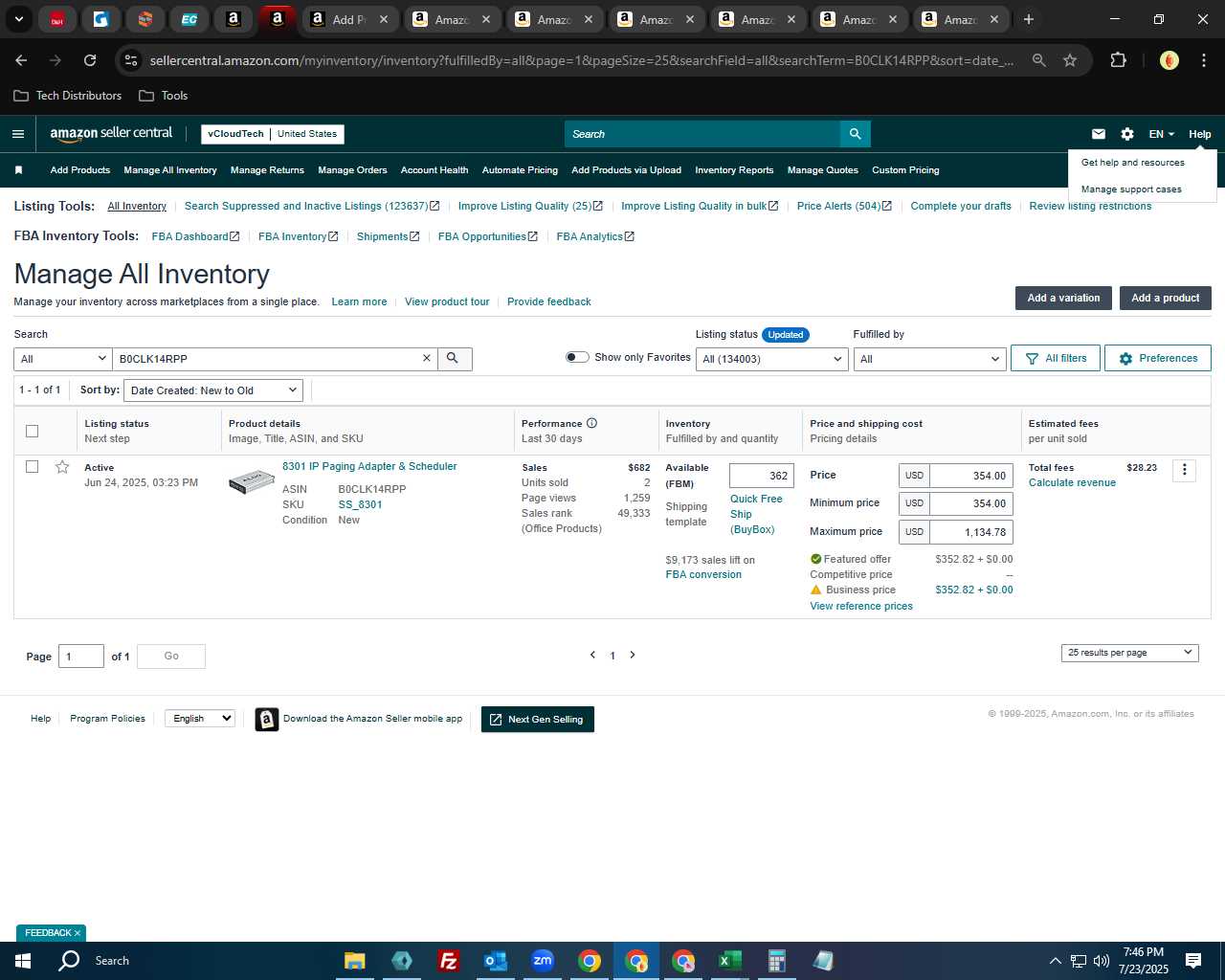Screen dimensions: 1225x980
Task: Click the FBA conversion link
Action: [703, 574]
